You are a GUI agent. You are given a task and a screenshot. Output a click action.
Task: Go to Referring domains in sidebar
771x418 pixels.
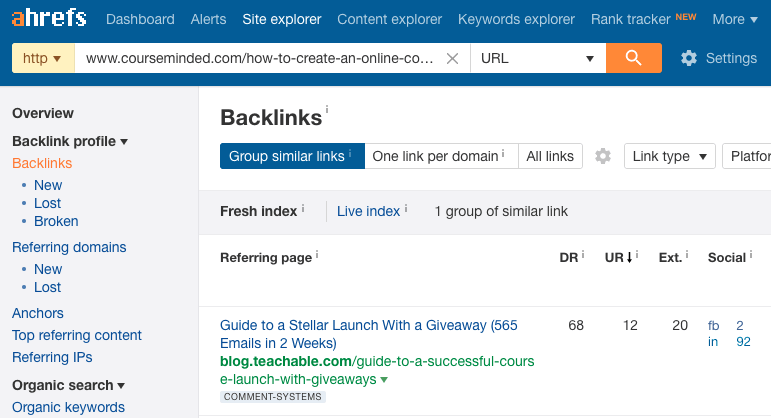69,247
